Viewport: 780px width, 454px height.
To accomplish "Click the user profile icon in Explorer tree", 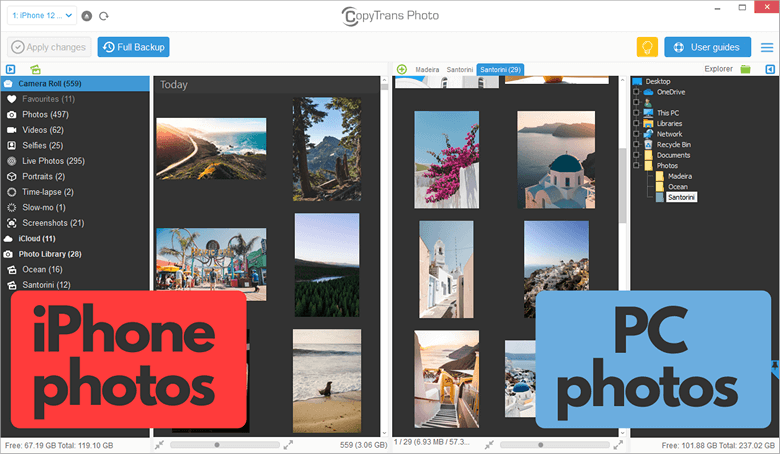I will tap(648, 102).
